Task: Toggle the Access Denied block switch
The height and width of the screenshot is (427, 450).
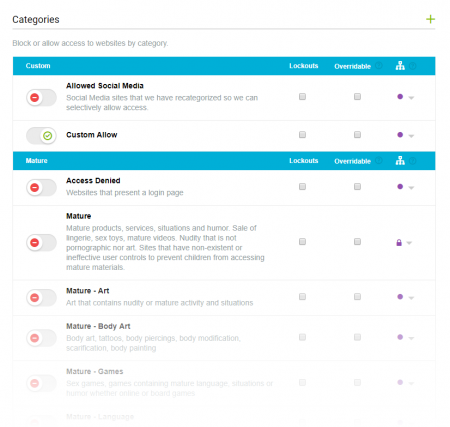Action: [41, 188]
